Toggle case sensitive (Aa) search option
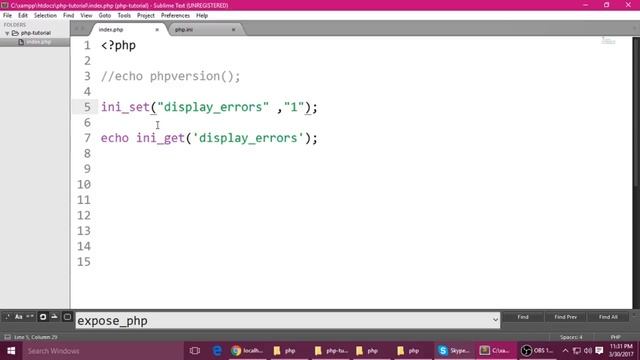 19,317
